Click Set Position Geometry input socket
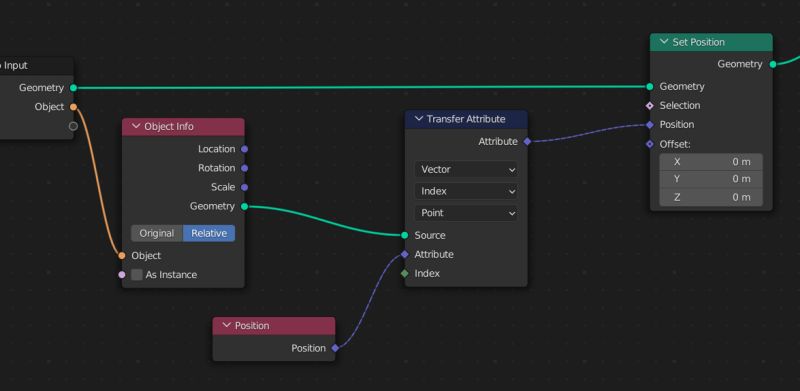Image resolution: width=800 pixels, height=391 pixels. [x=649, y=86]
